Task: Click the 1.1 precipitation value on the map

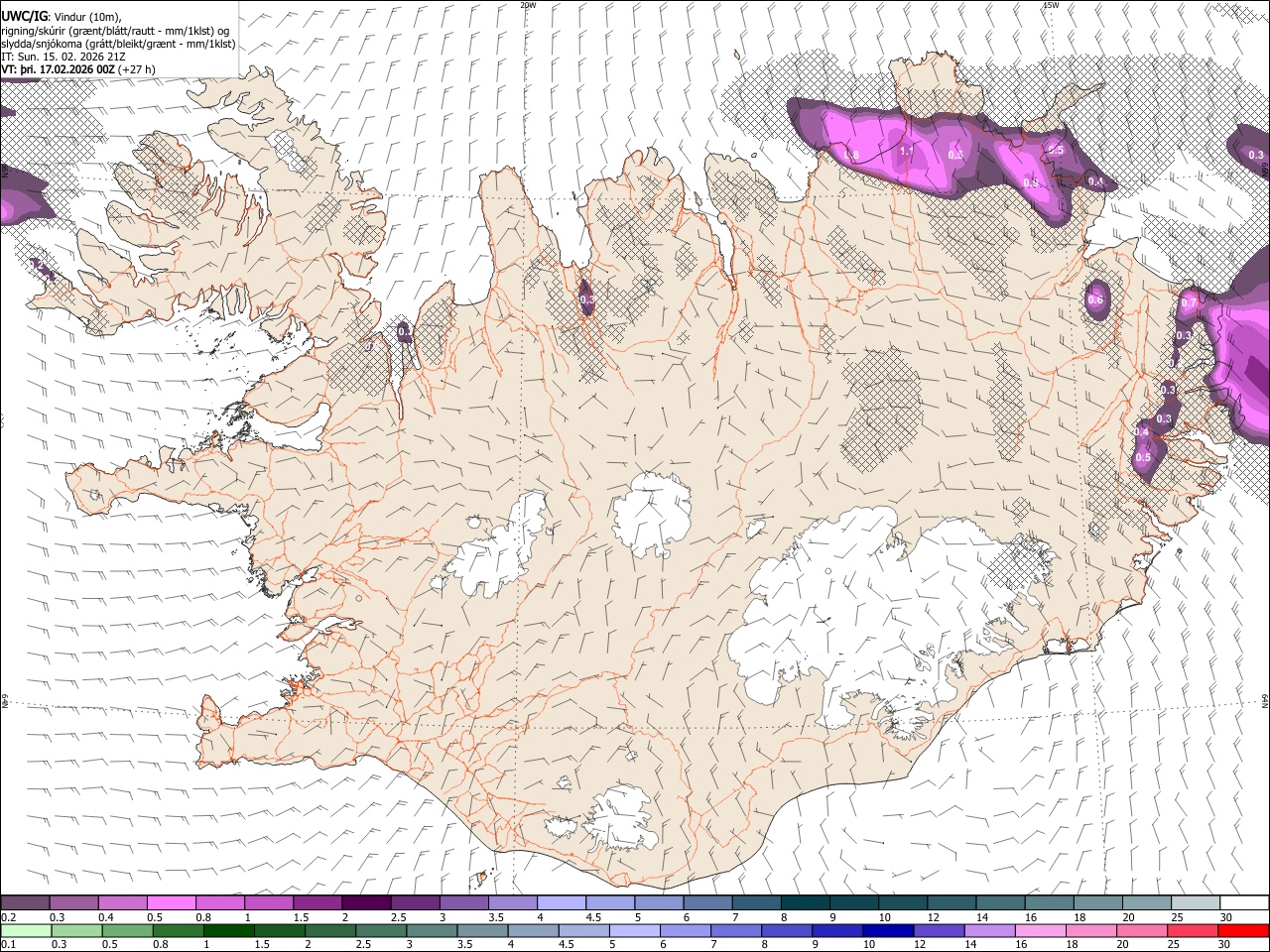Action: point(905,152)
